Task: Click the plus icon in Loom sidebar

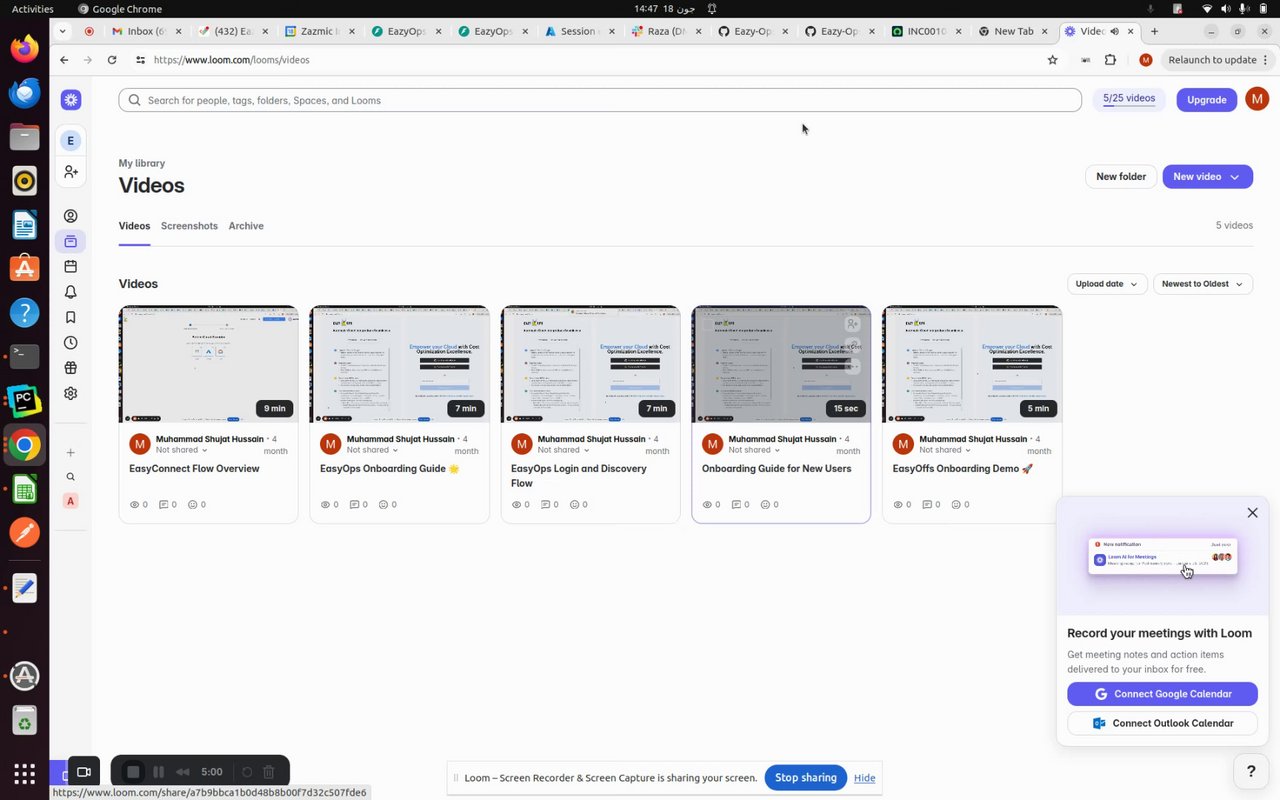Action: (x=70, y=453)
